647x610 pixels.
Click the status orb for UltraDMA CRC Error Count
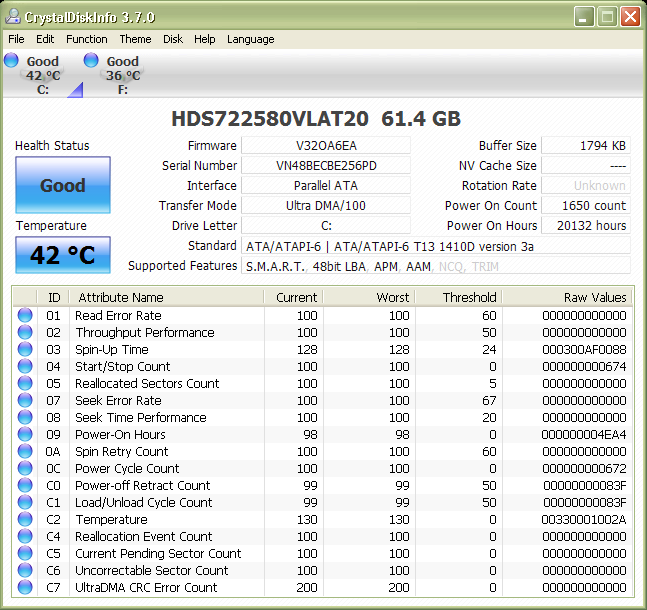(x=25, y=587)
